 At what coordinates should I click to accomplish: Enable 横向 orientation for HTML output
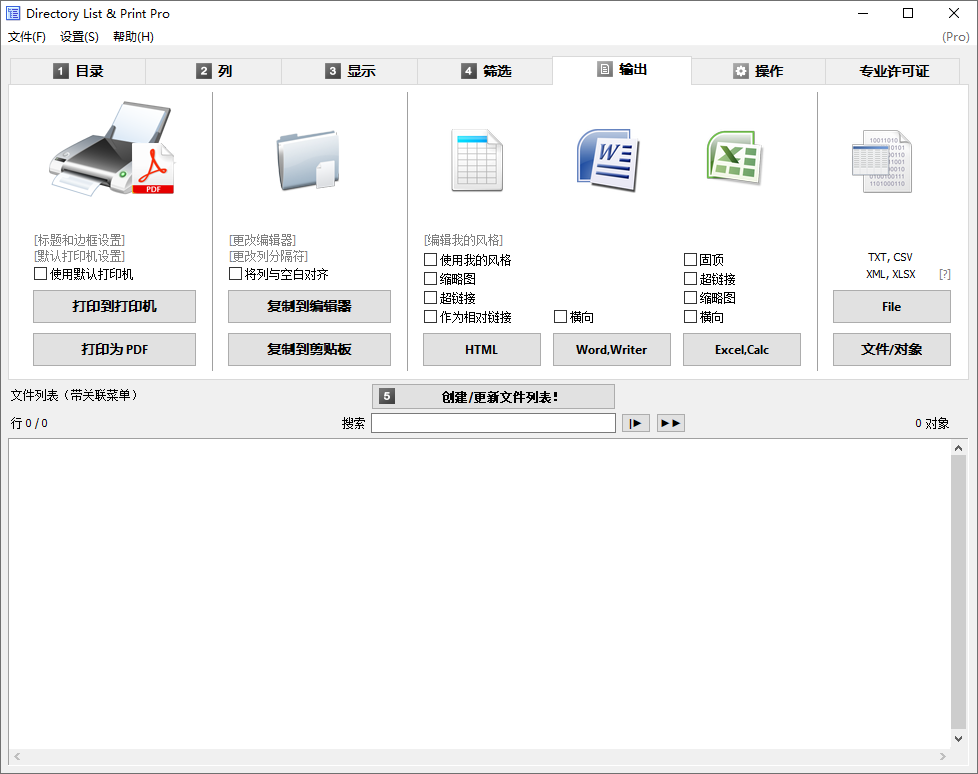(x=561, y=317)
